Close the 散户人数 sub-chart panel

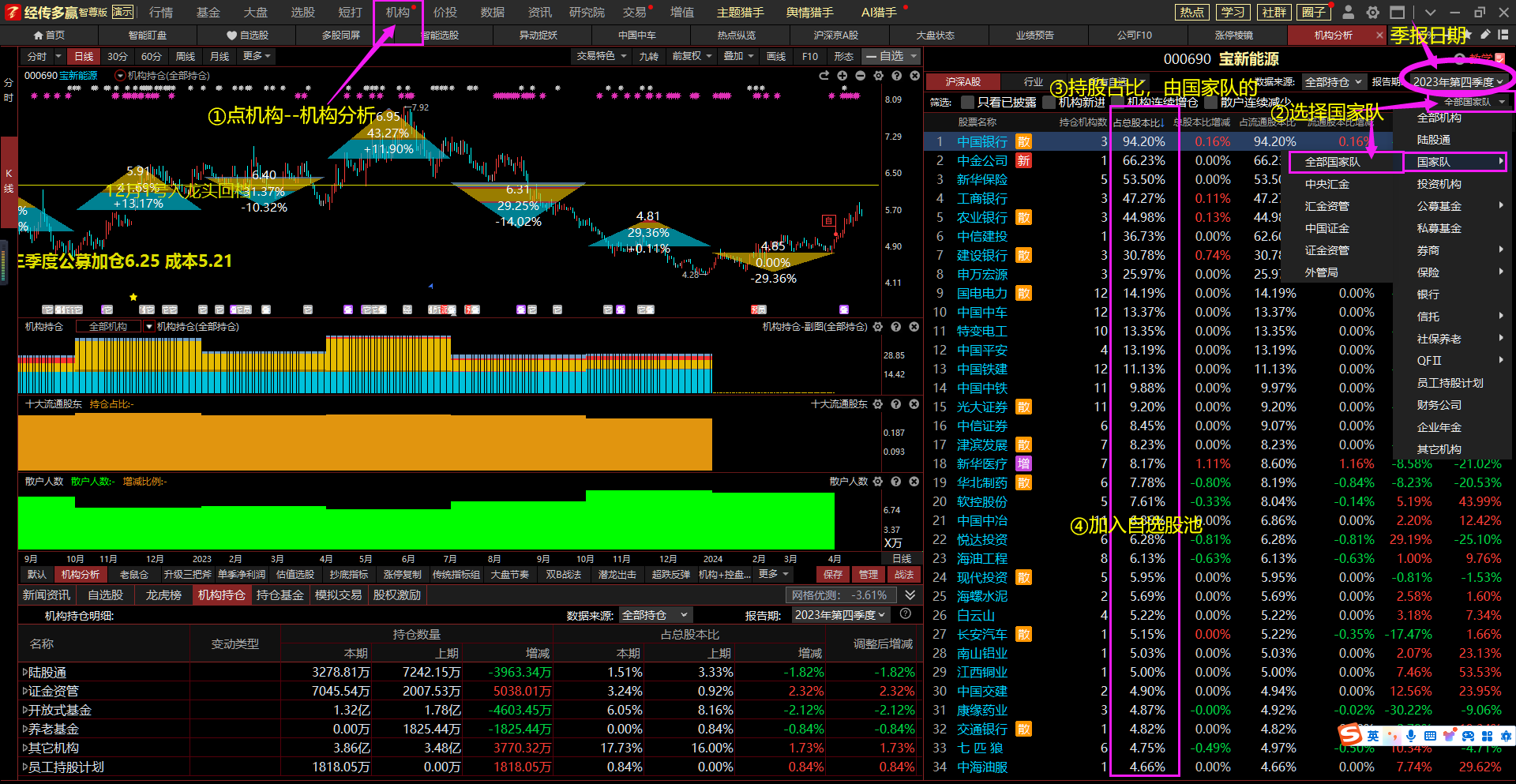coord(914,482)
